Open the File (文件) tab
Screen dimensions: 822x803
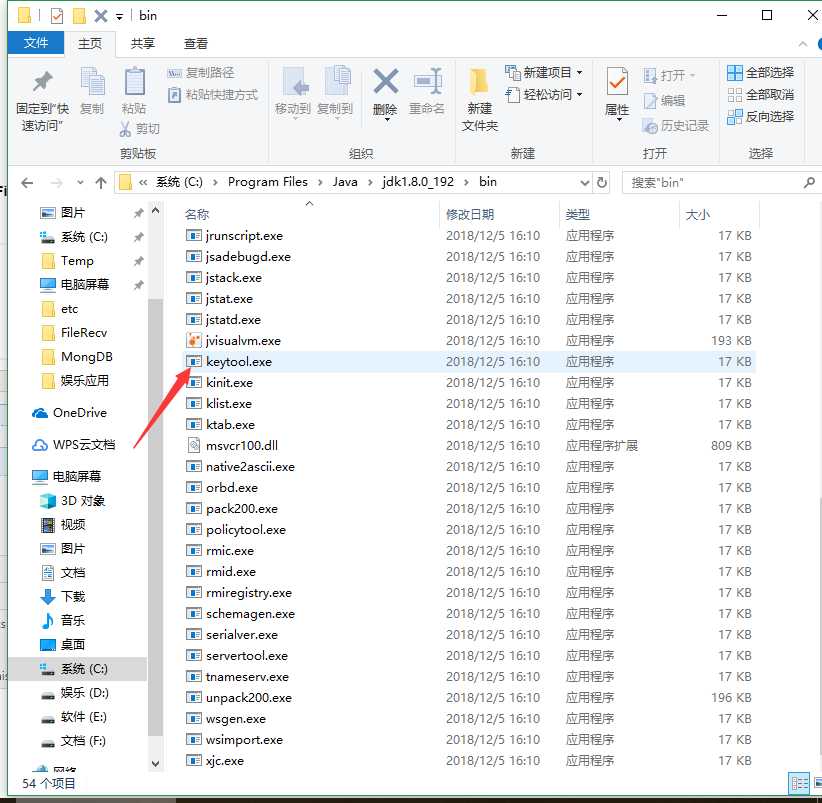click(x=36, y=43)
